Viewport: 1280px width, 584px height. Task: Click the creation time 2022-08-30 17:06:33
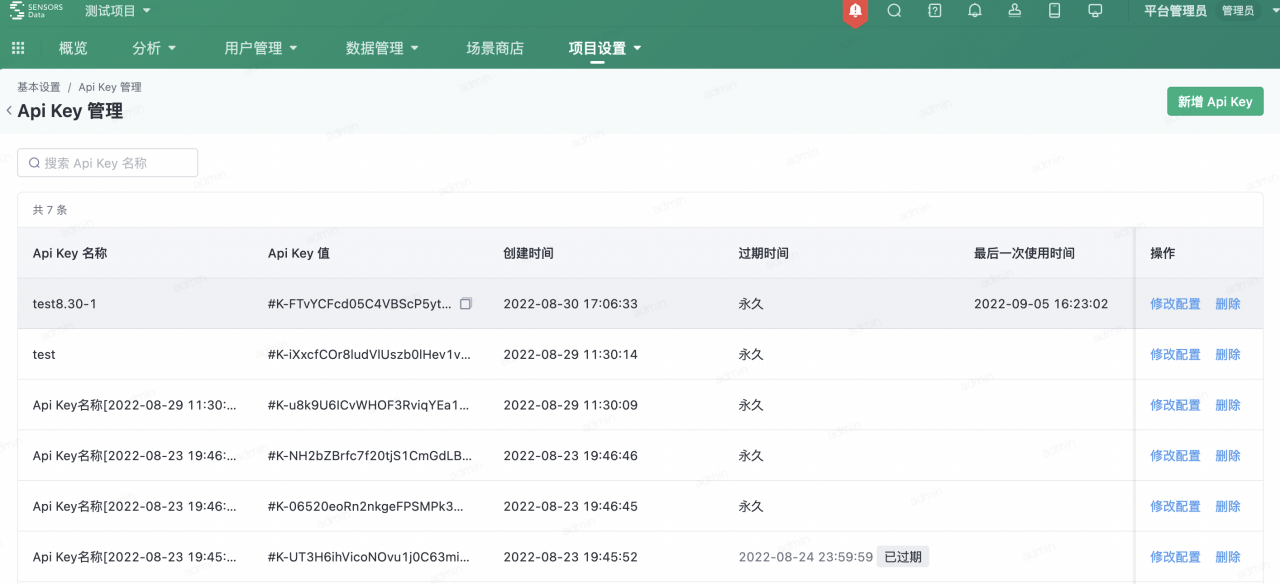point(570,304)
